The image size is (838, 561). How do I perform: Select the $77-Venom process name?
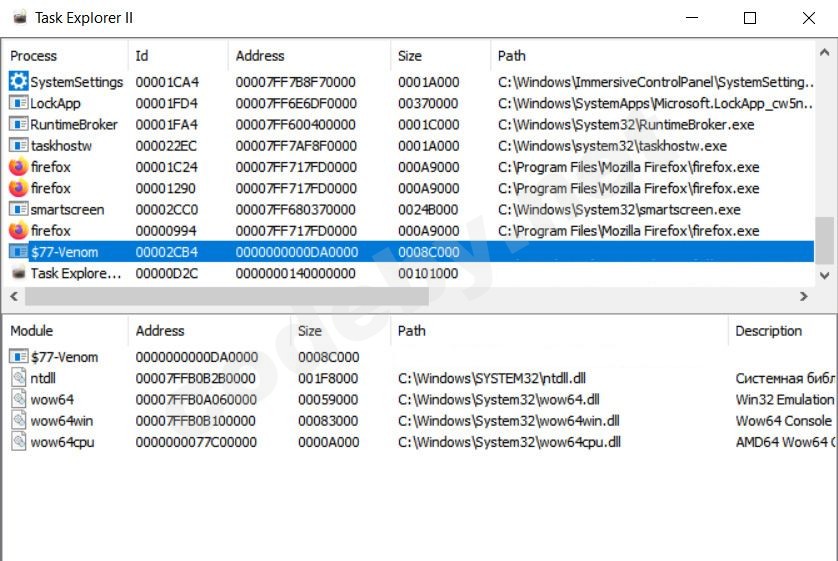[x=64, y=252]
